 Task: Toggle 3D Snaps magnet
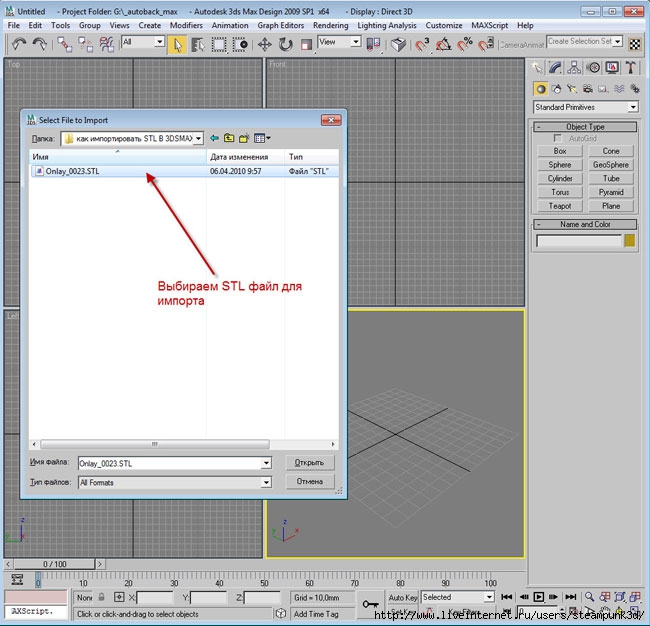tap(422, 44)
